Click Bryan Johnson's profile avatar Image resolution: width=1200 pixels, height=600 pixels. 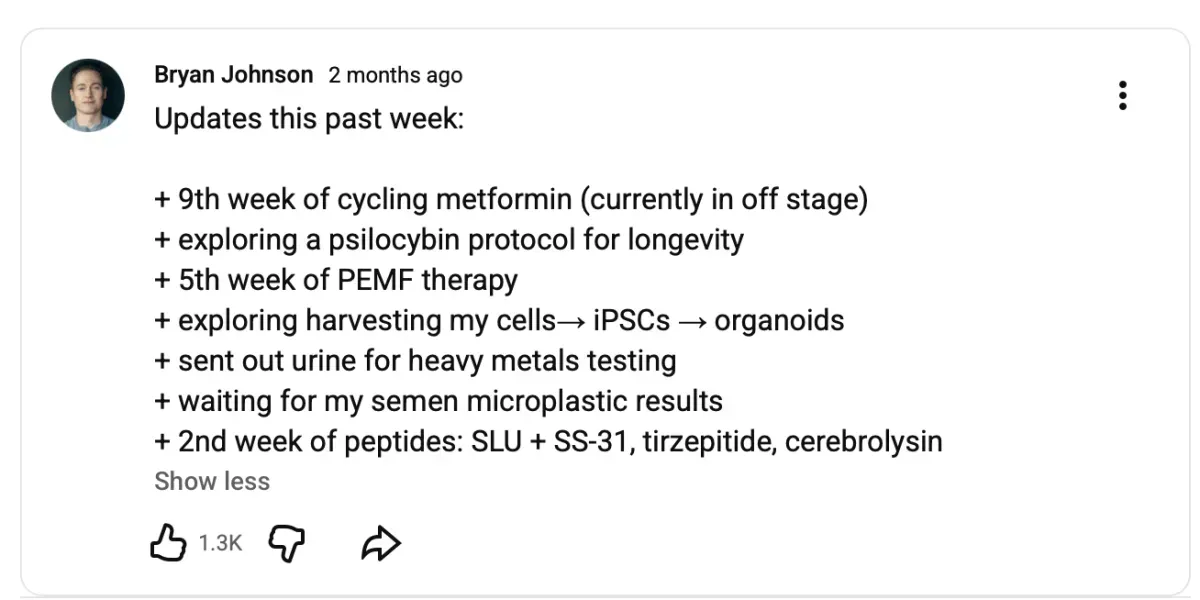pyautogui.click(x=88, y=95)
